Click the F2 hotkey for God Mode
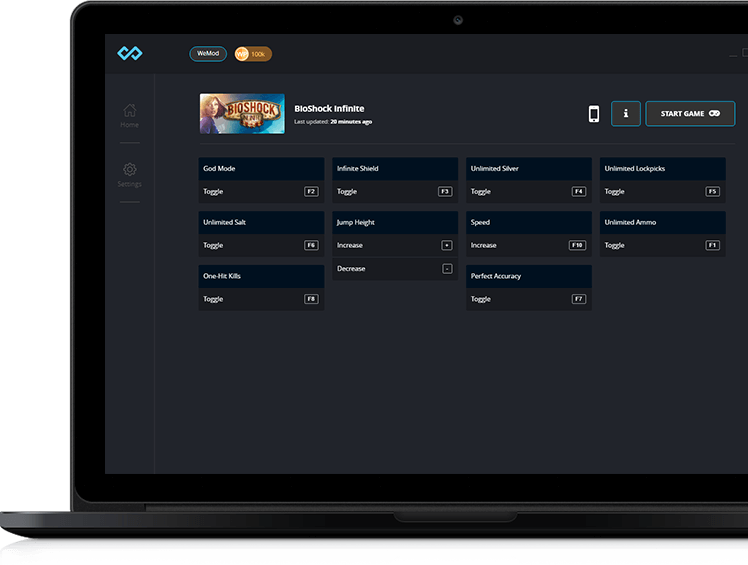The height and width of the screenshot is (565, 748). pos(311,191)
